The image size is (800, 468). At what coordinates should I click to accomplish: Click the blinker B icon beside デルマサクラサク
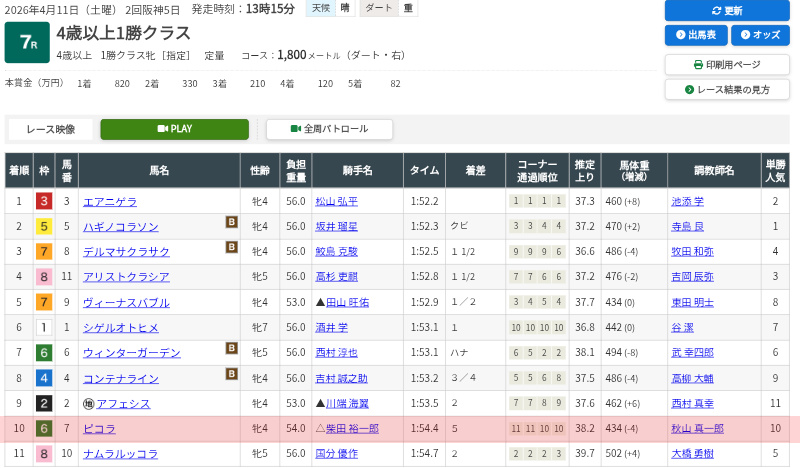click(x=231, y=247)
